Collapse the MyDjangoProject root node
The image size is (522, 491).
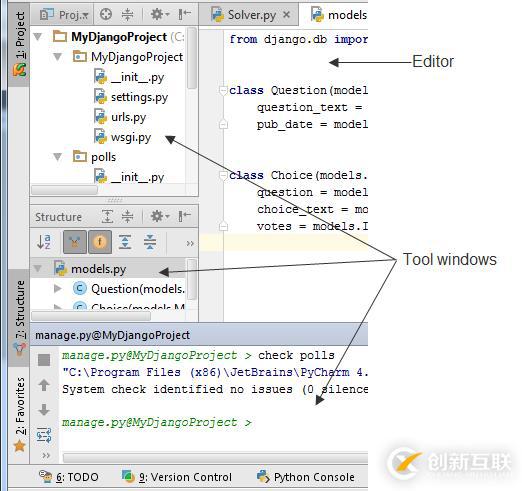pyautogui.click(x=38, y=37)
